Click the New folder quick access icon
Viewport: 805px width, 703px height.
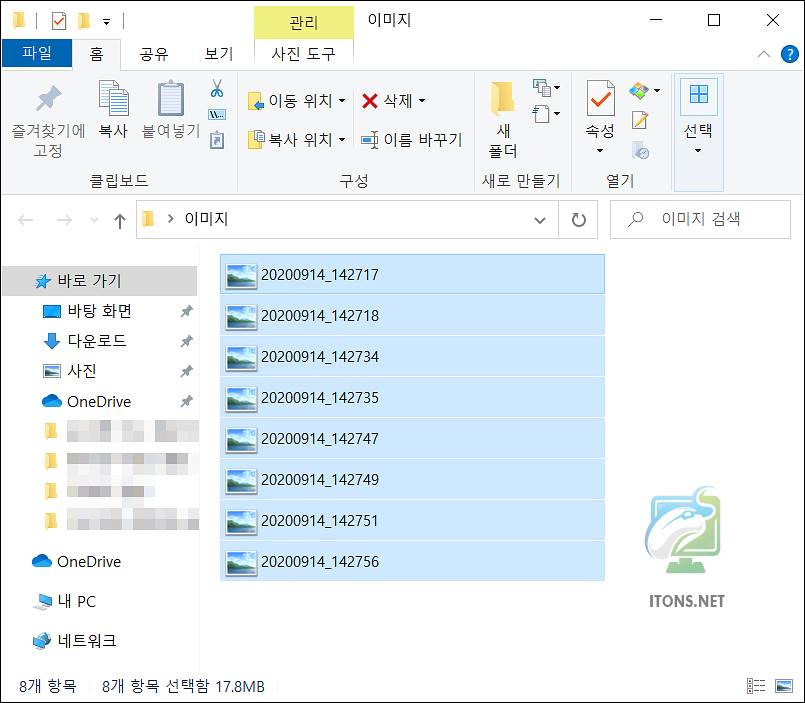coord(84,21)
